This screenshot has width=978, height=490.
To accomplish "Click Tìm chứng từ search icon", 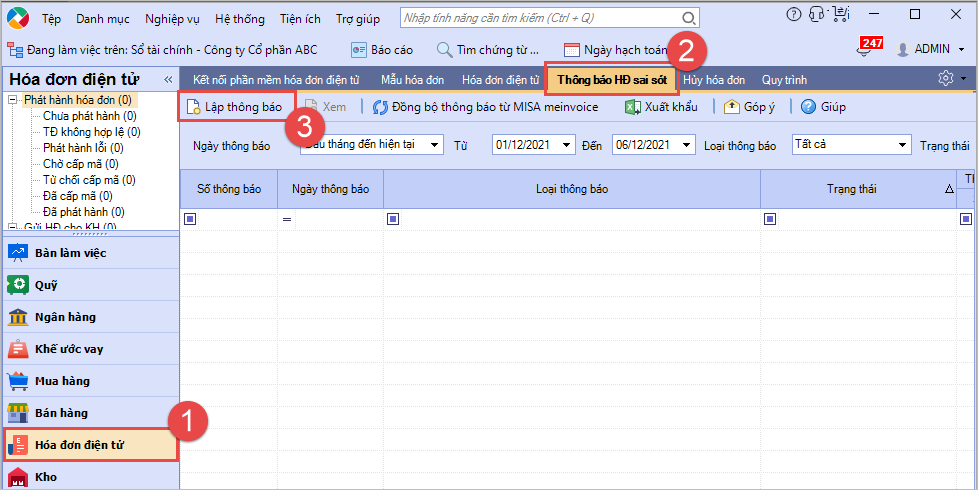I will [x=446, y=49].
